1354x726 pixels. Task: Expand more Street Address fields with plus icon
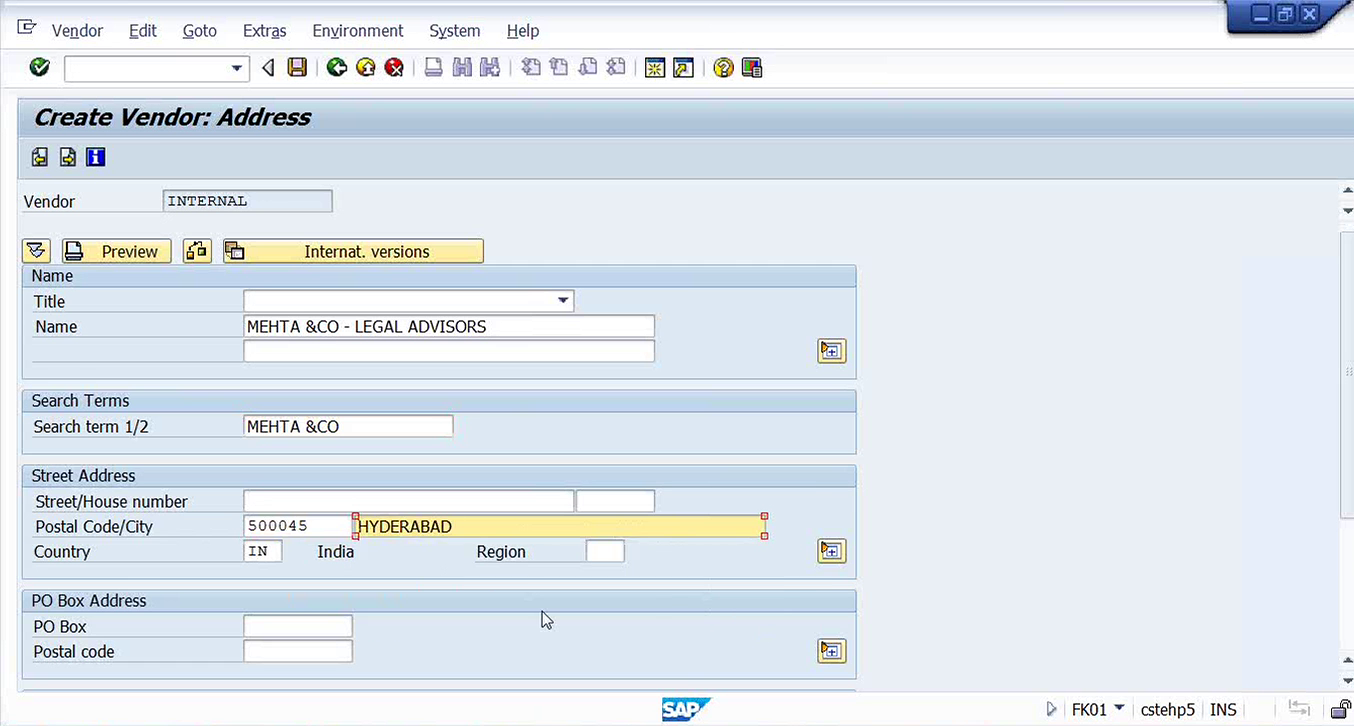(x=832, y=551)
